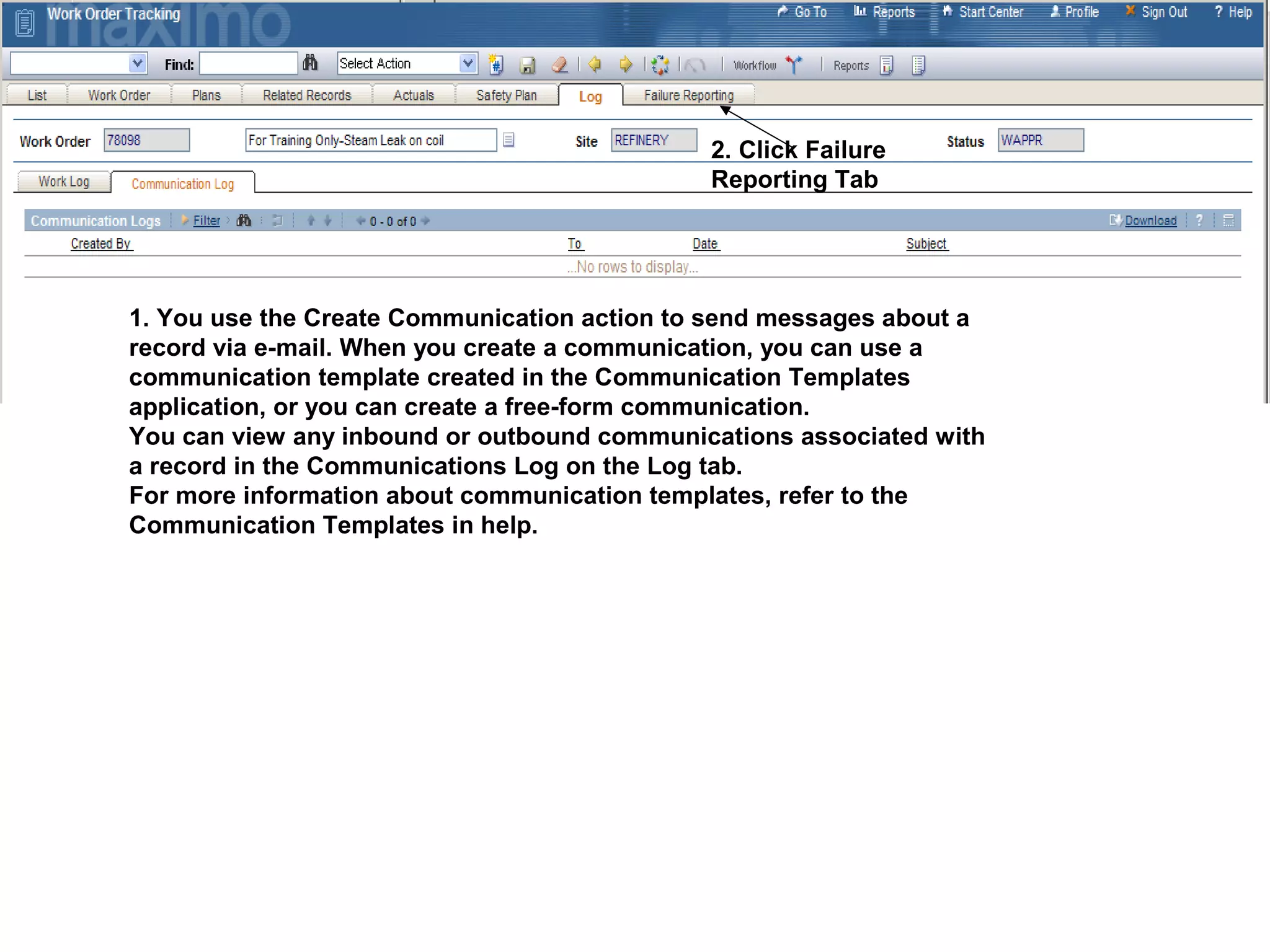Click the Route Workflow icon
The image size is (1270, 952).
(794, 64)
